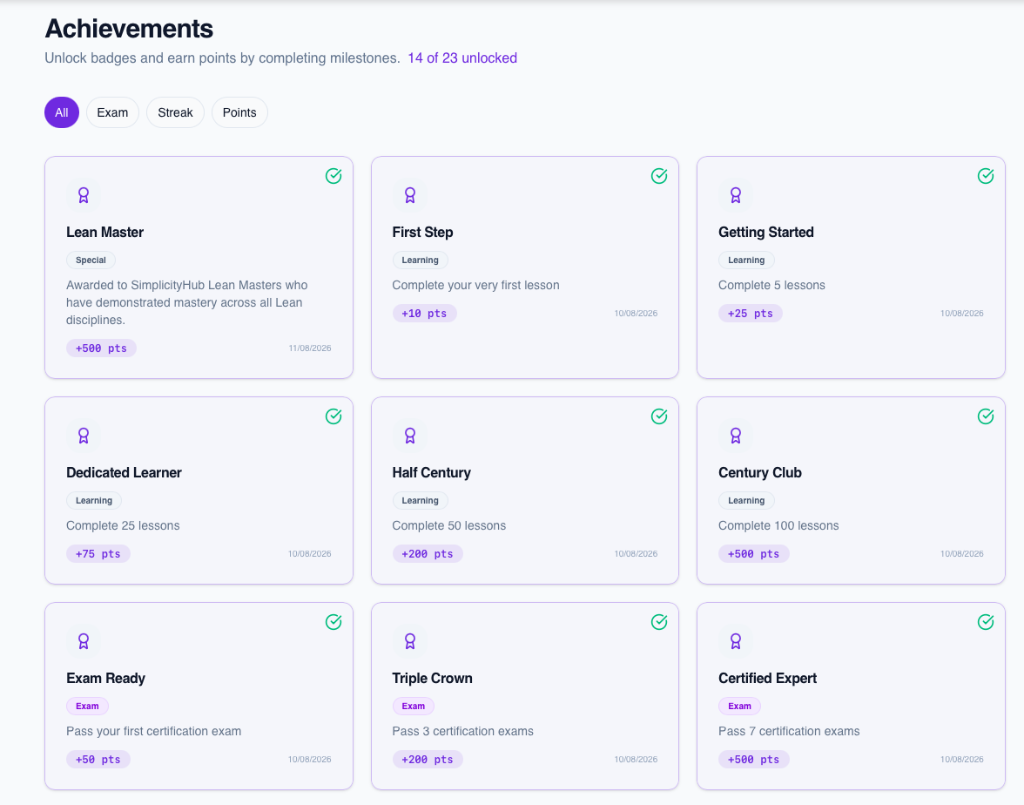
Task: Filter achievements by Points
Action: click(x=239, y=112)
